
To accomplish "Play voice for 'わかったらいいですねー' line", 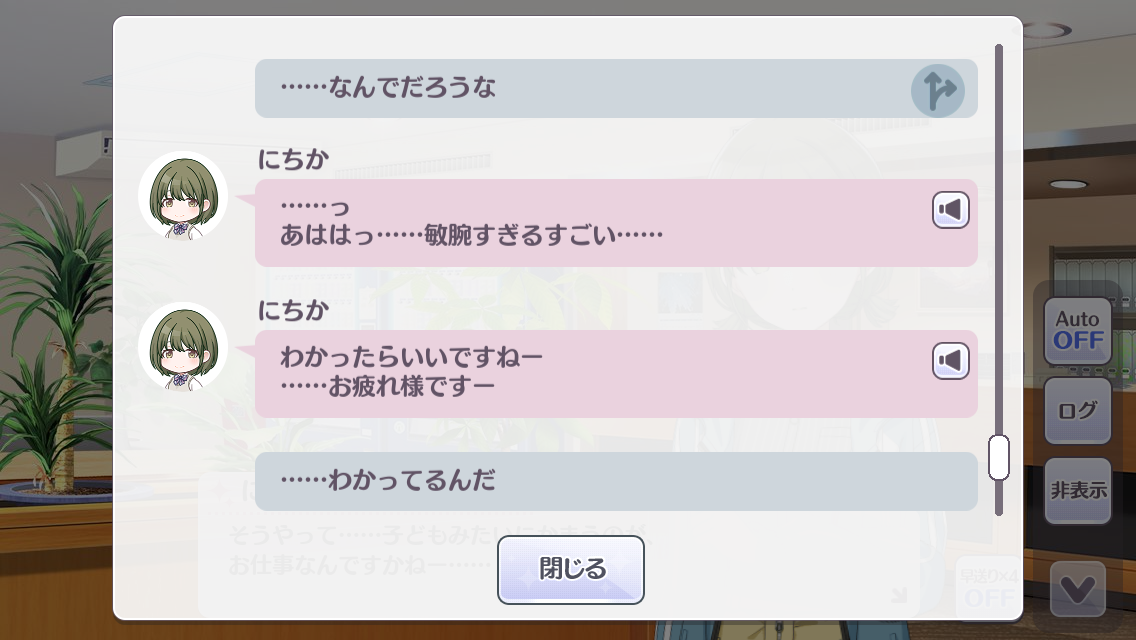I will tap(951, 361).
